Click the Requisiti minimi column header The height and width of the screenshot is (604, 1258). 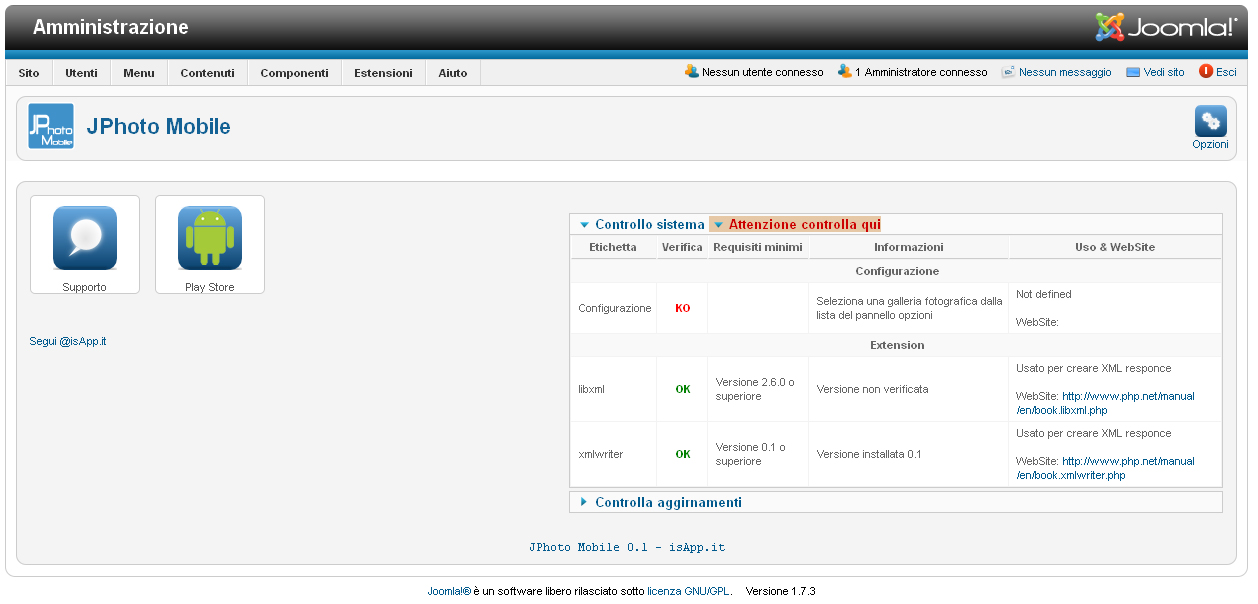click(758, 247)
